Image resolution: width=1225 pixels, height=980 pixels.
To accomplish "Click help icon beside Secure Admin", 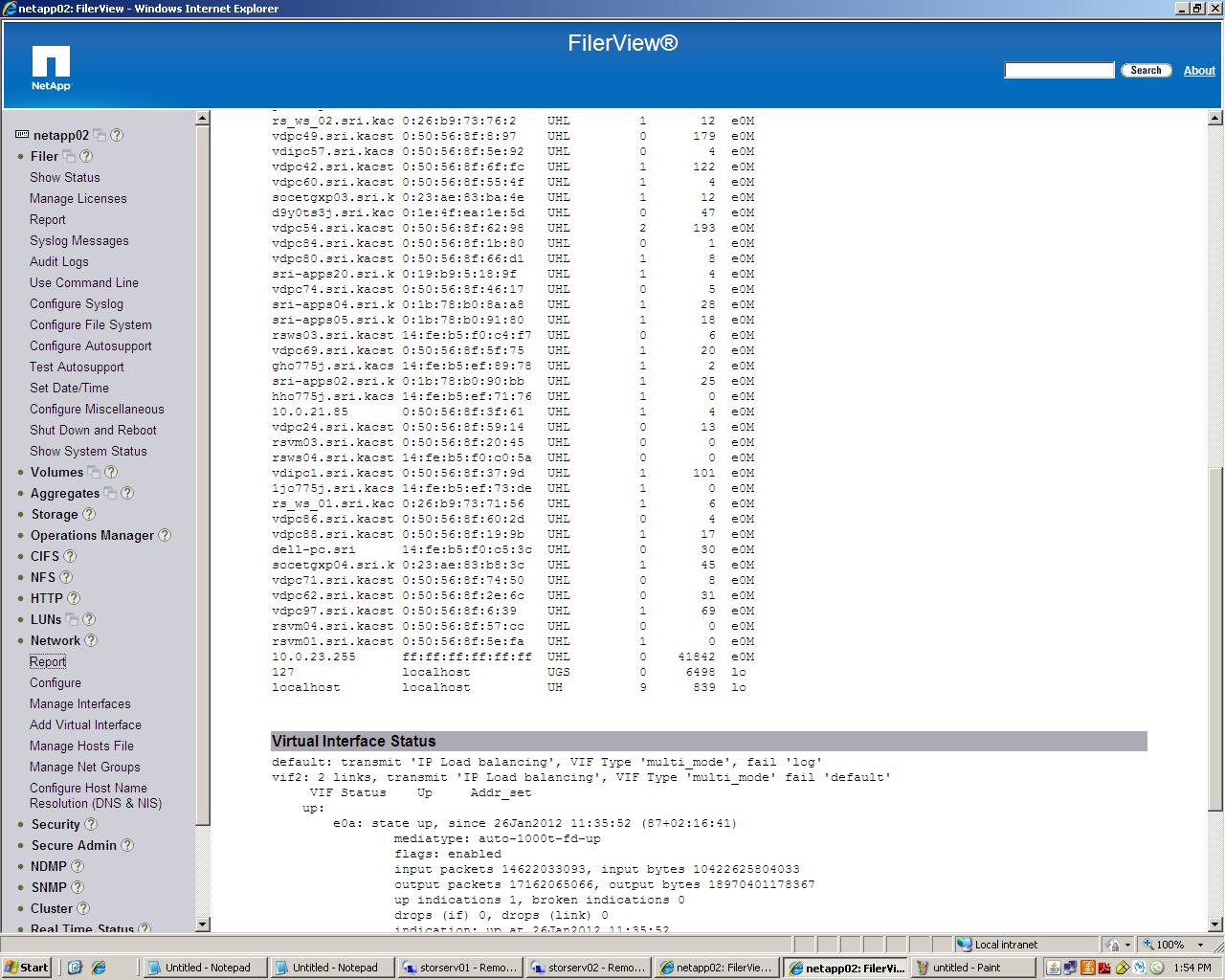I will tap(127, 845).
